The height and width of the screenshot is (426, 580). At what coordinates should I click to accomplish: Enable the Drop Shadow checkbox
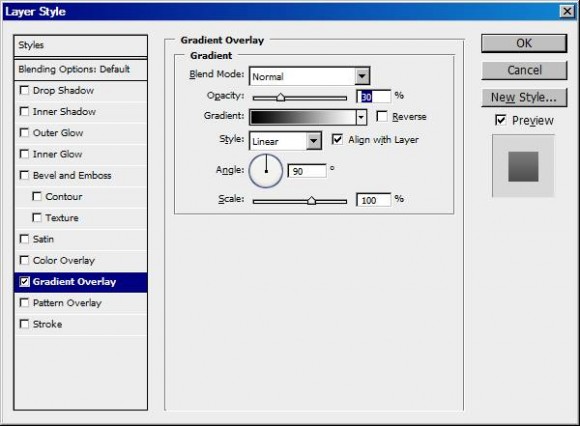tap(24, 90)
